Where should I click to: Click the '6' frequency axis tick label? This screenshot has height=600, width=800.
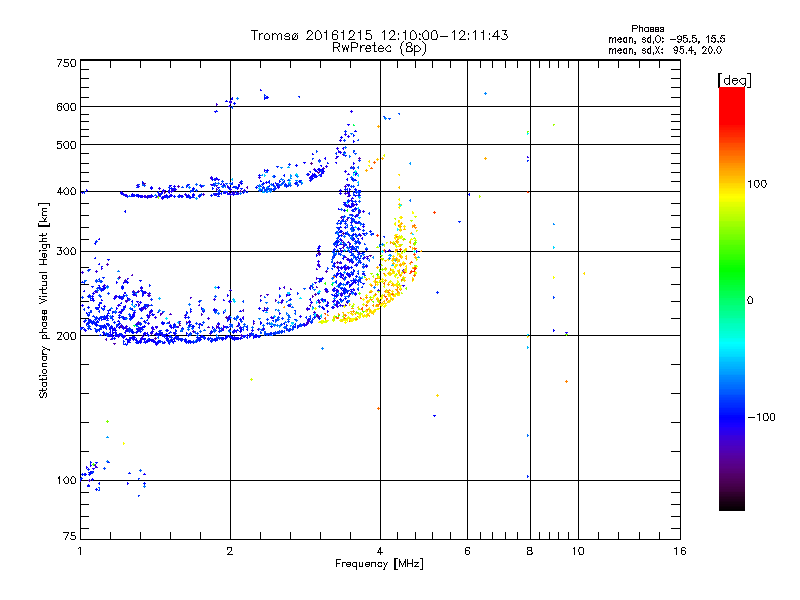click(x=467, y=551)
